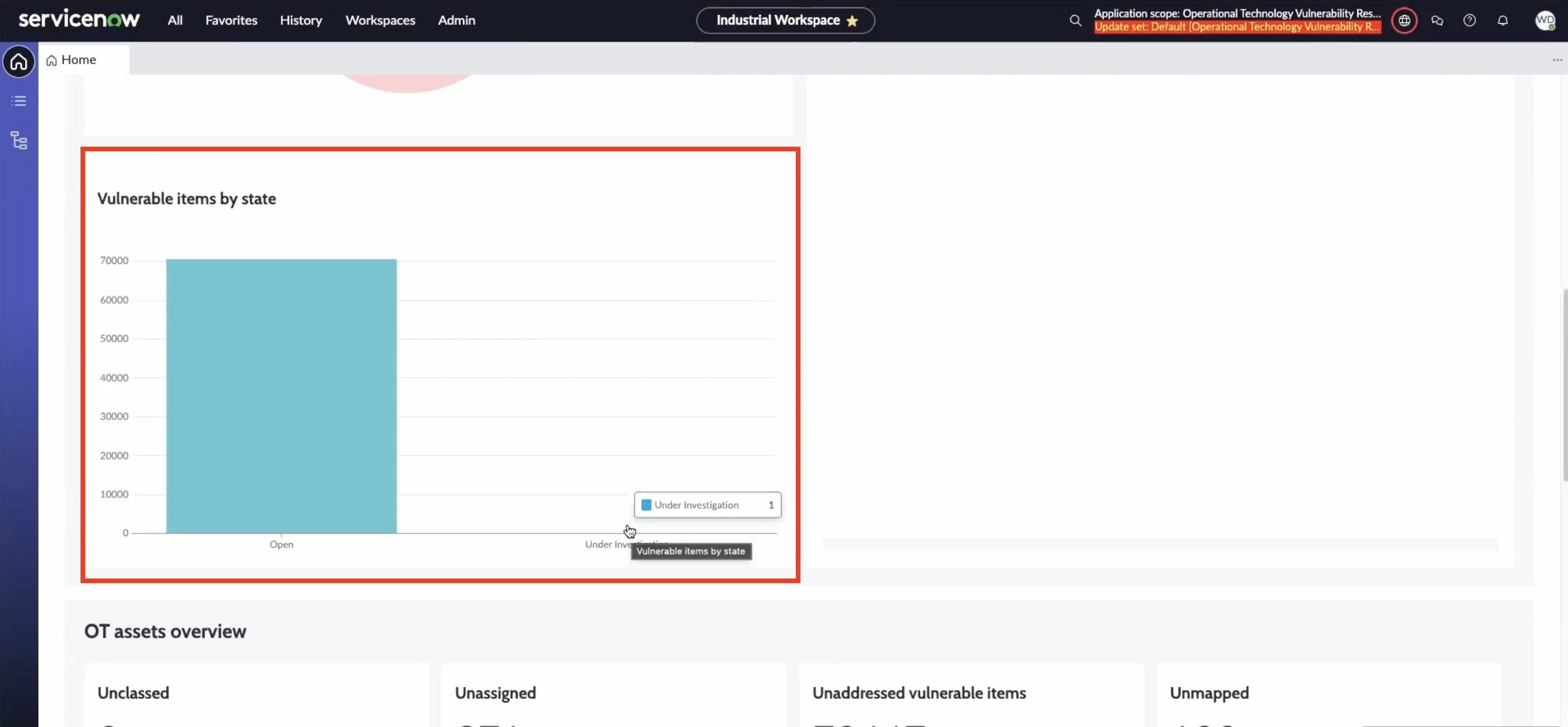
Task: Open the Workspaces menu
Action: 379,20
